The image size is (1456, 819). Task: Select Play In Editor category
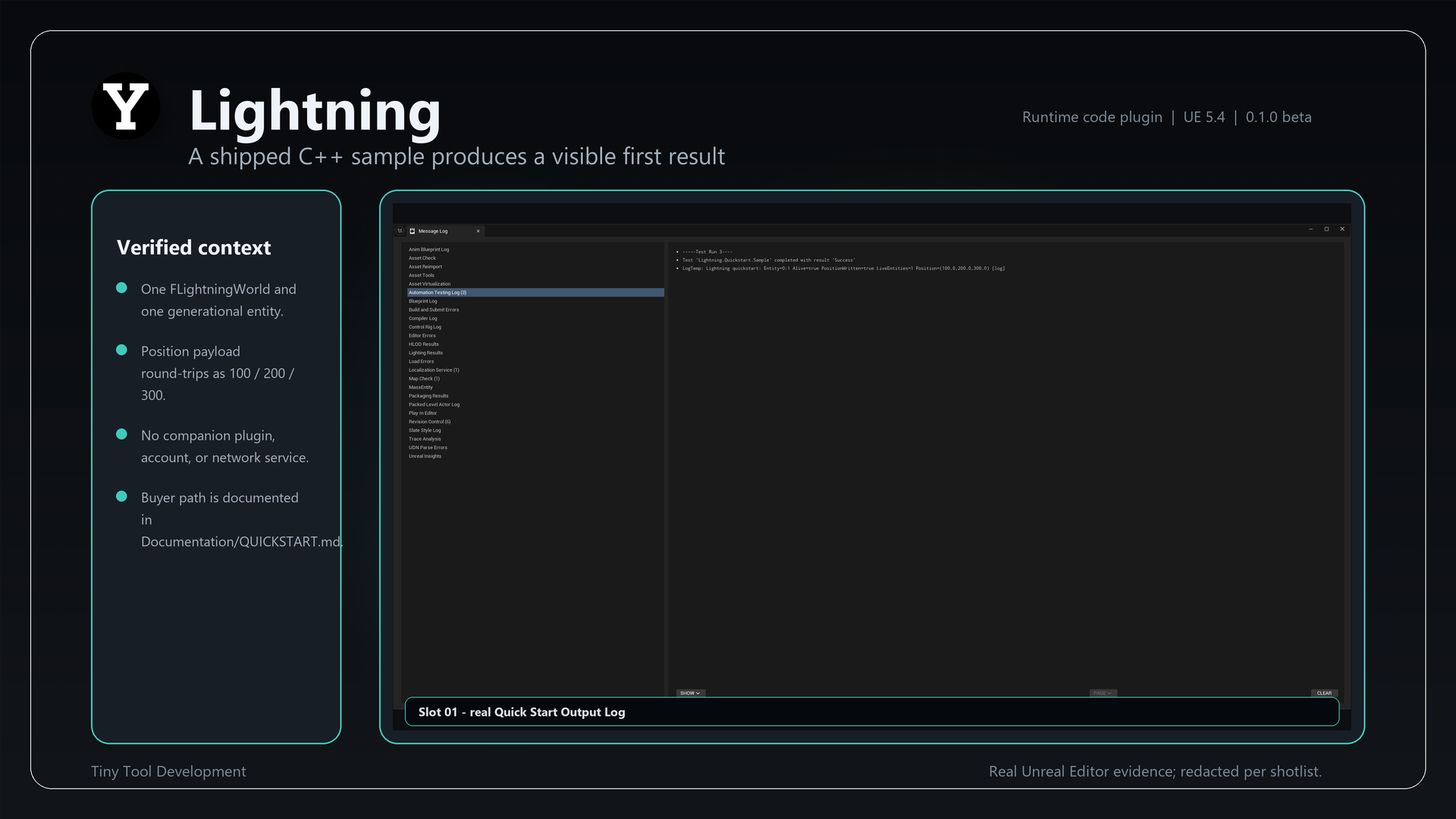pos(535,413)
